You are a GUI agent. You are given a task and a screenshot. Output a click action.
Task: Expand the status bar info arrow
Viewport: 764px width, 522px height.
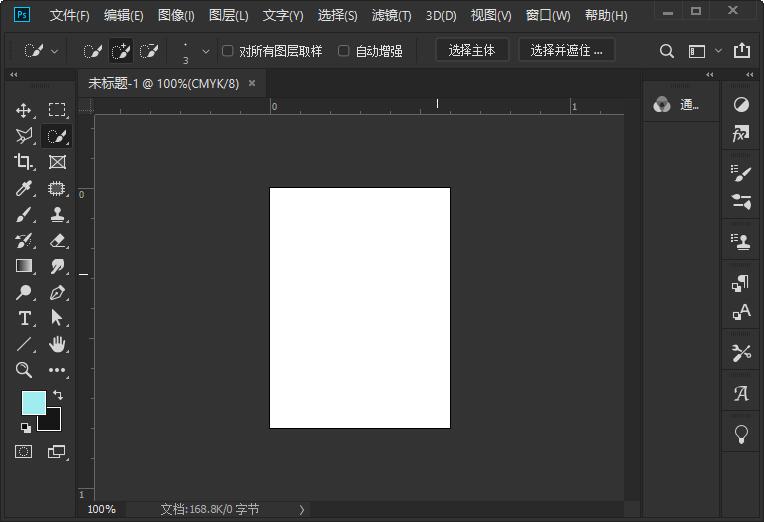click(302, 510)
